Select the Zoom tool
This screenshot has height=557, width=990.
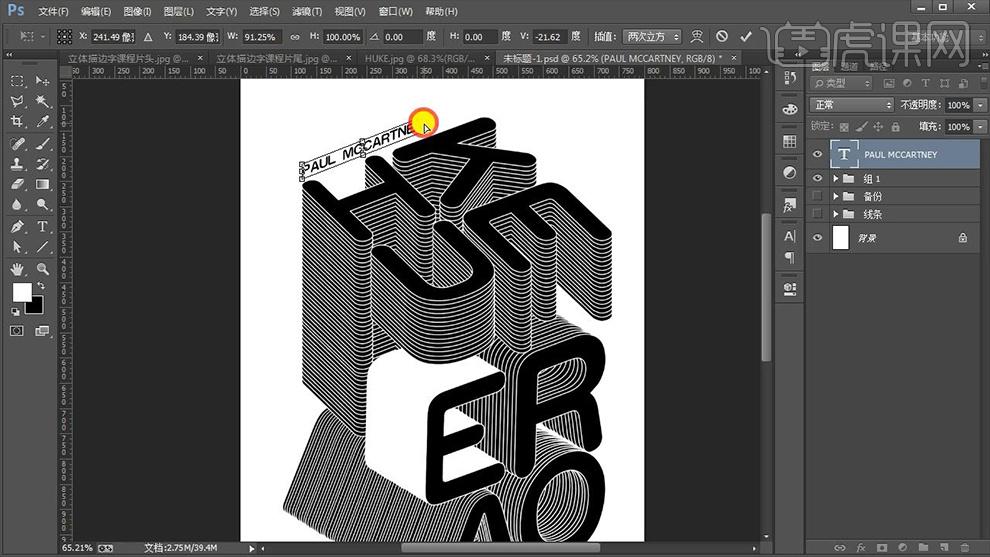pyautogui.click(x=42, y=270)
